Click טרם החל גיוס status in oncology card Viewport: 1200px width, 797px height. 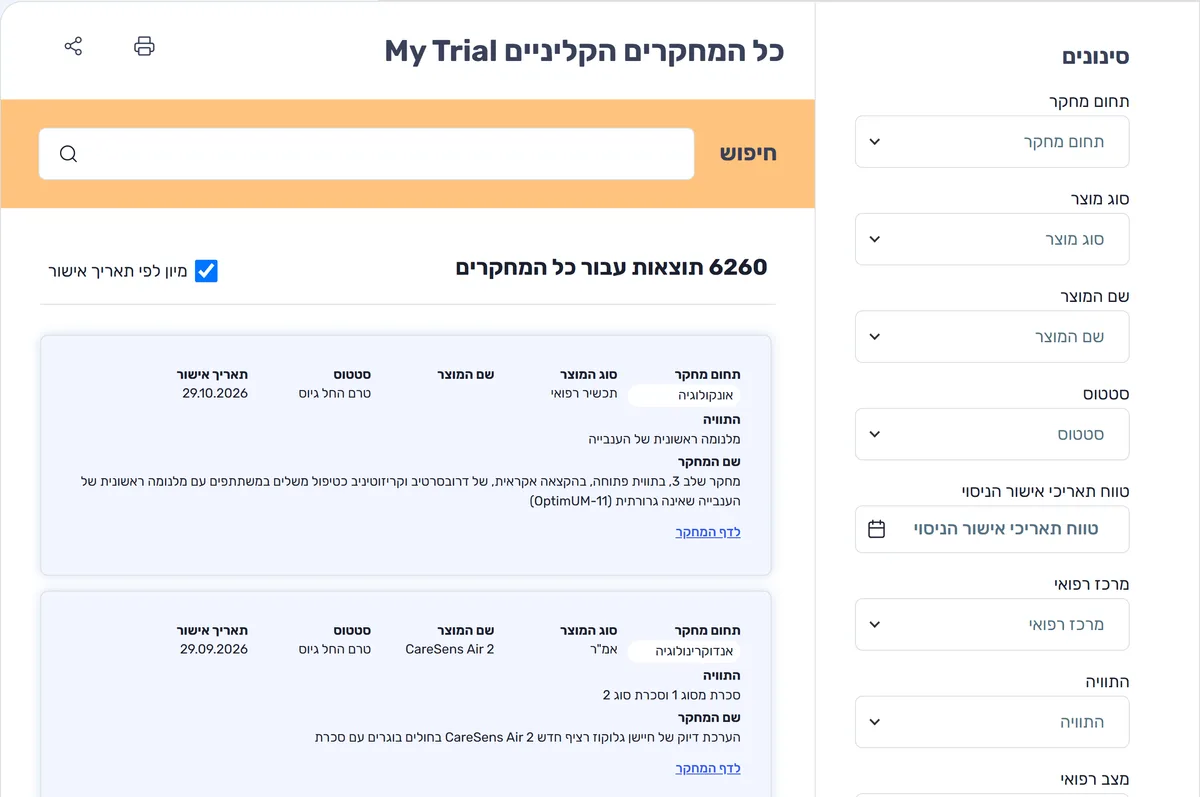click(x=335, y=393)
